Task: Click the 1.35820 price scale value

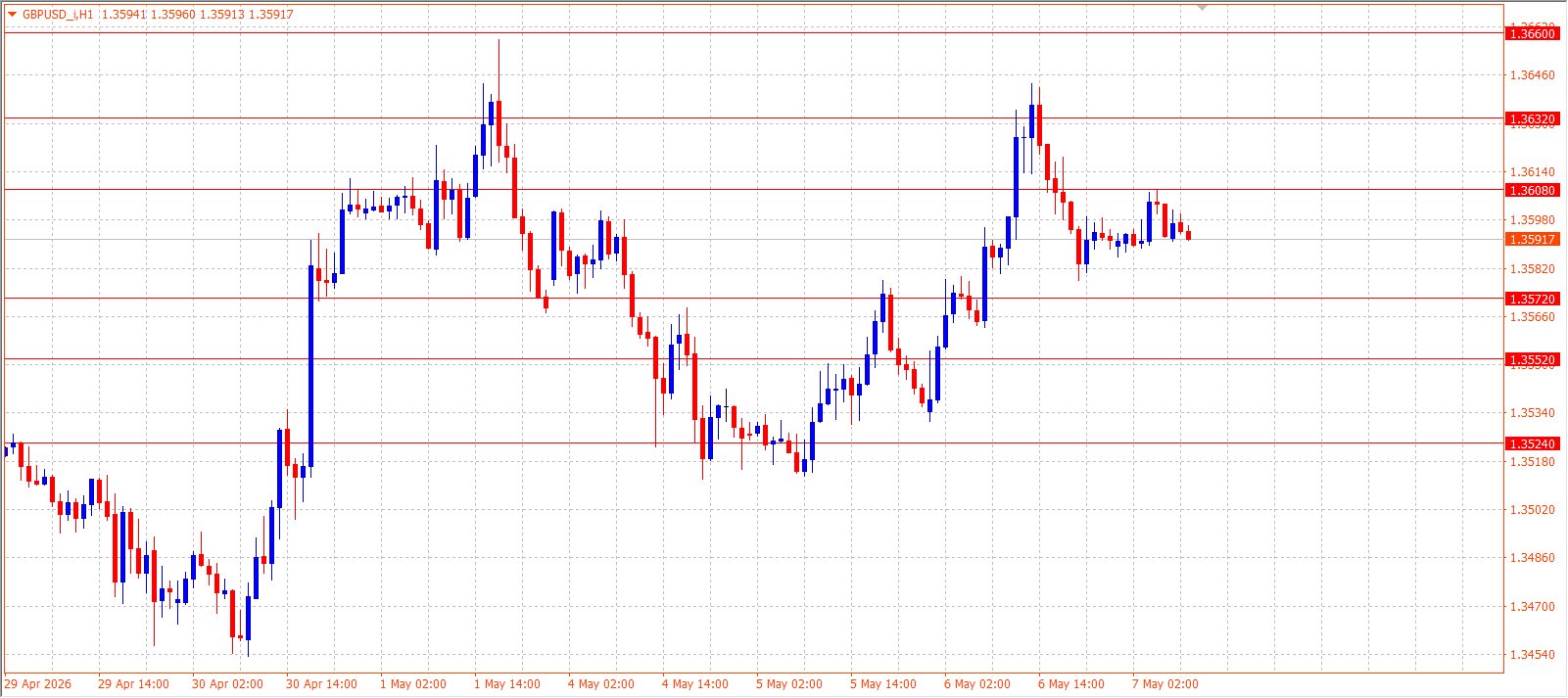Action: pyautogui.click(x=1532, y=269)
